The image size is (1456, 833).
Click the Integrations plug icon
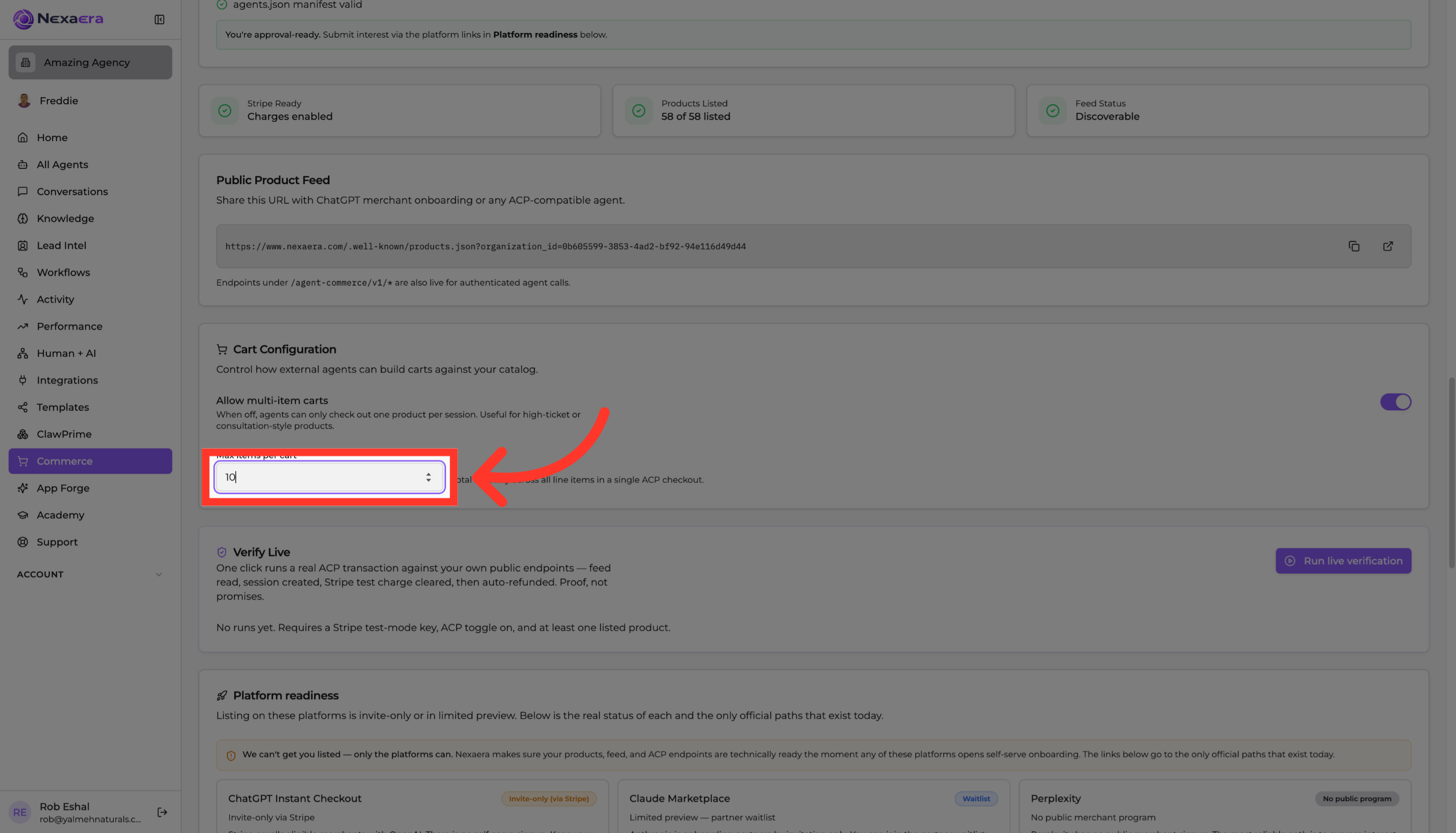click(x=23, y=380)
